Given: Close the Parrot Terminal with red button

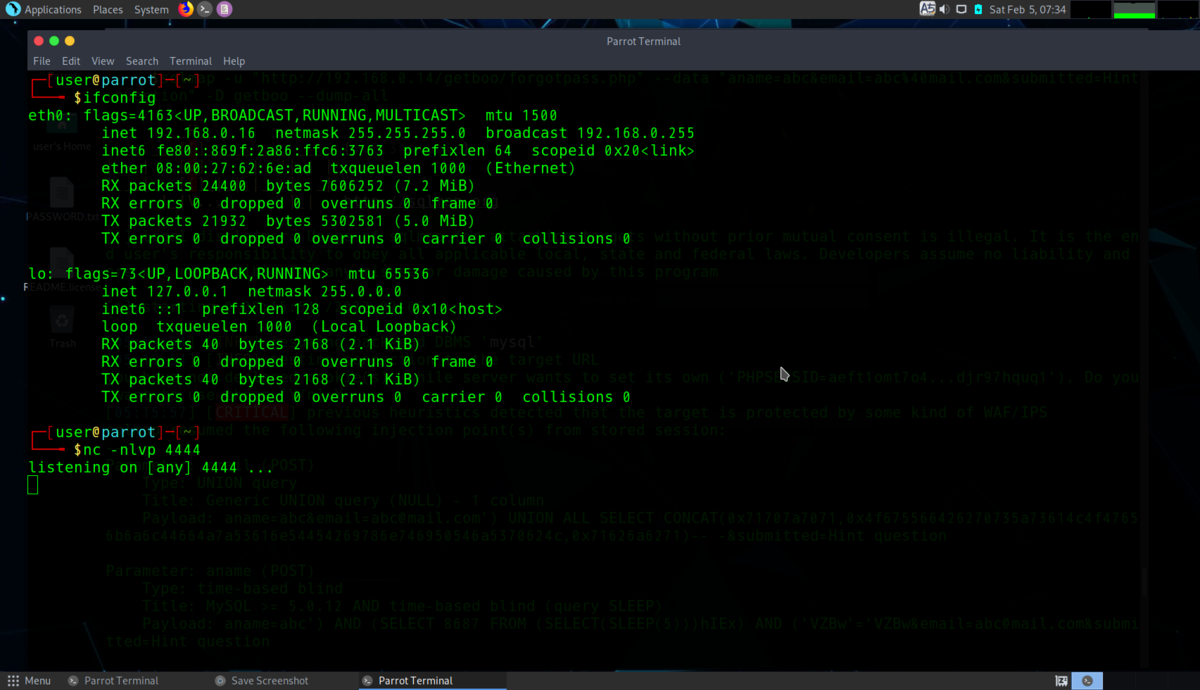Looking at the screenshot, I should (39, 41).
